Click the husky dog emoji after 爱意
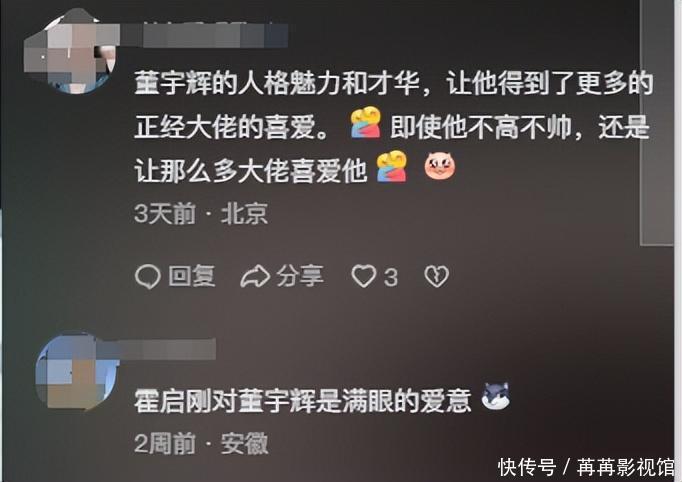 496,396
